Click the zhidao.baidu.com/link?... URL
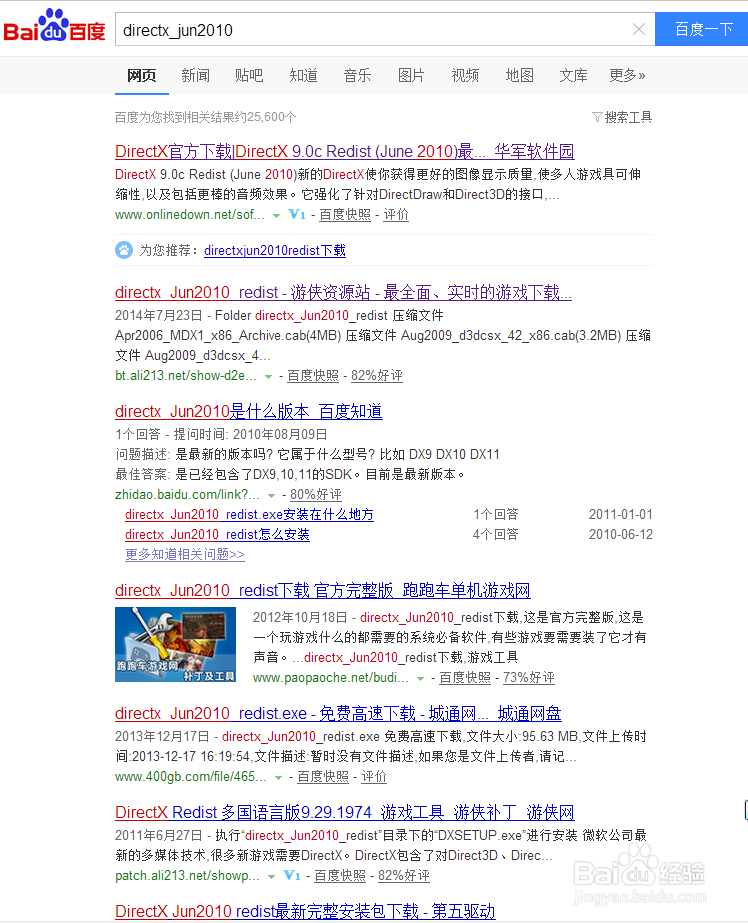 pos(187,494)
